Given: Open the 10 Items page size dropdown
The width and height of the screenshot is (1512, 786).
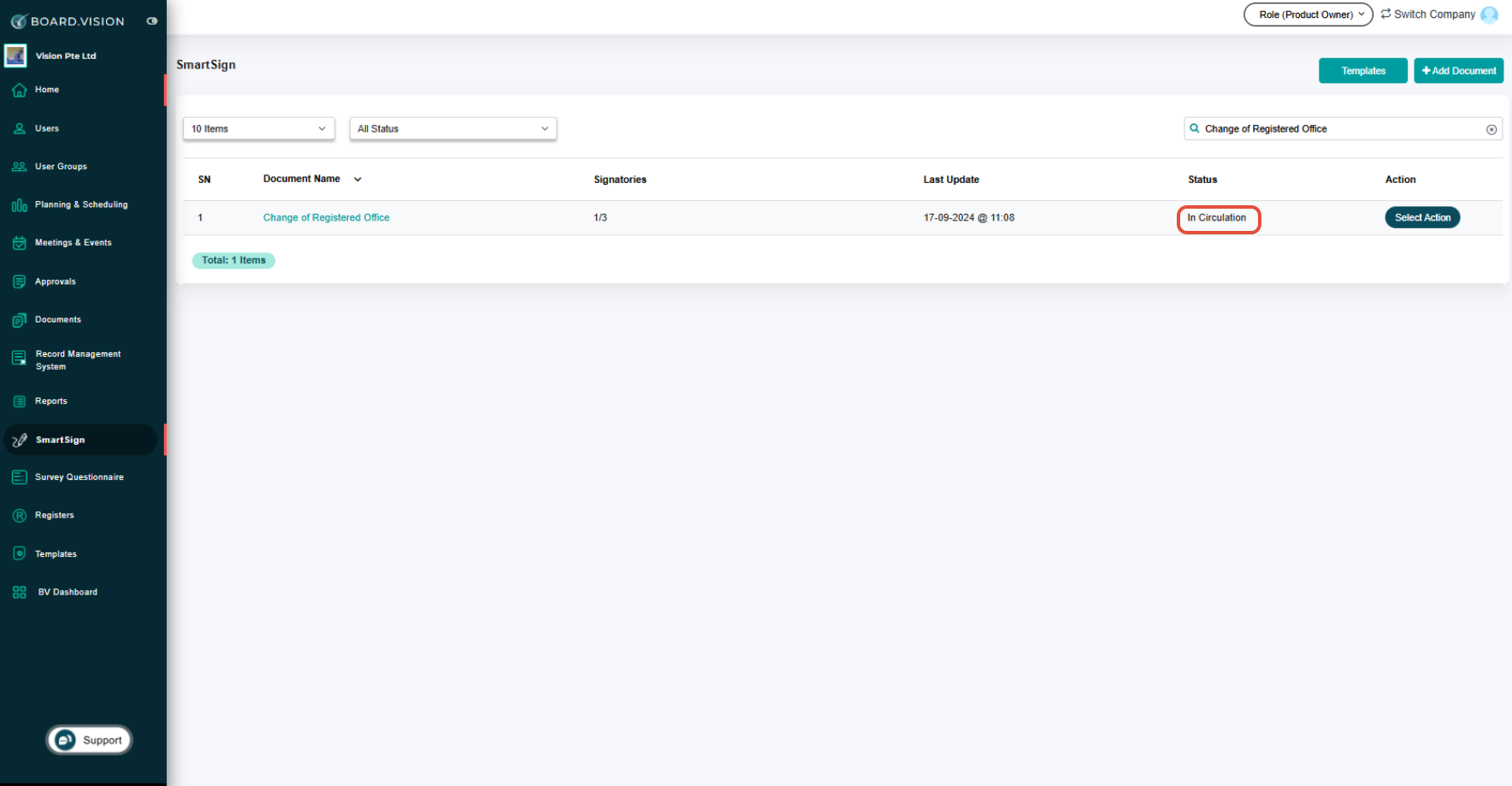Looking at the screenshot, I should coord(258,129).
